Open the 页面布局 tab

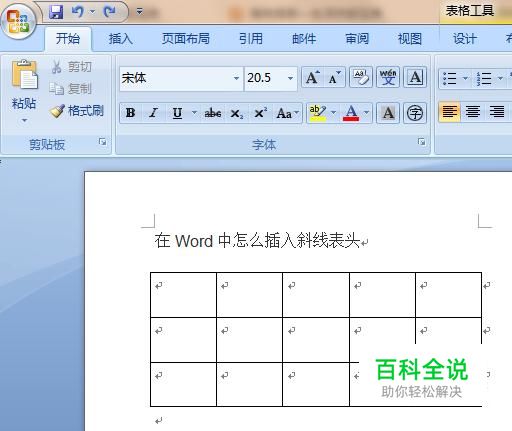tap(186, 39)
